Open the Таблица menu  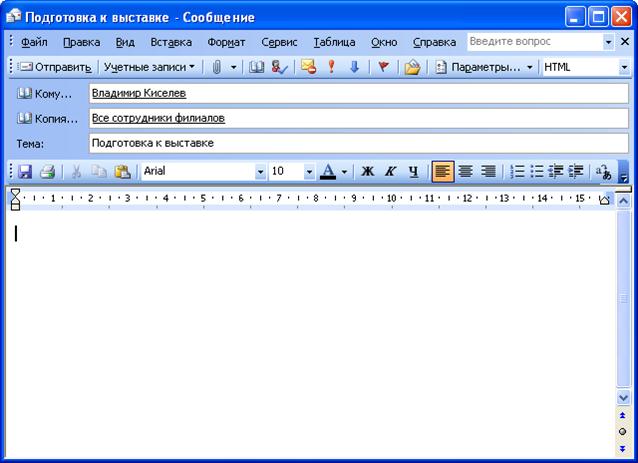[334, 42]
